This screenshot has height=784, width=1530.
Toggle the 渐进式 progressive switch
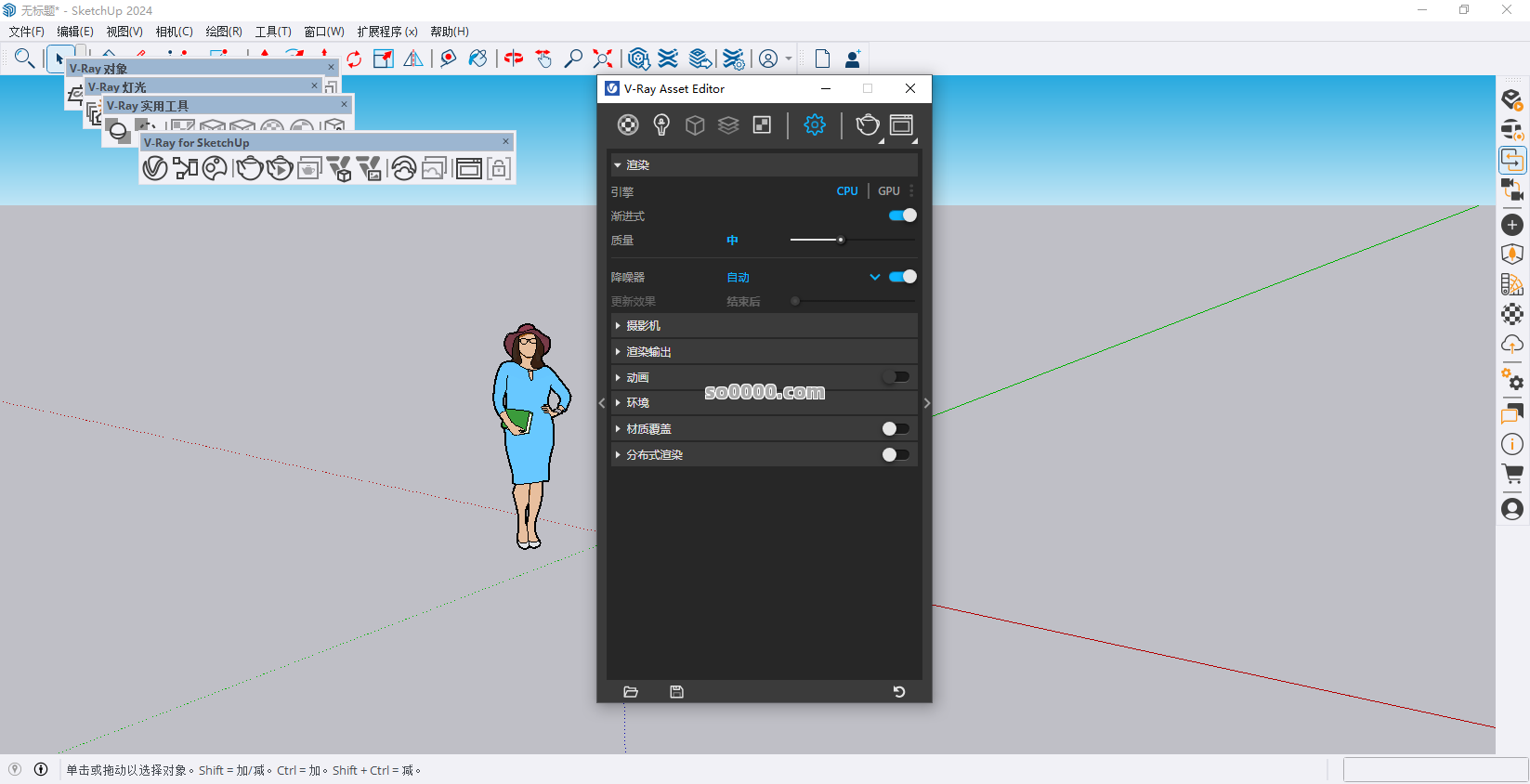(903, 216)
